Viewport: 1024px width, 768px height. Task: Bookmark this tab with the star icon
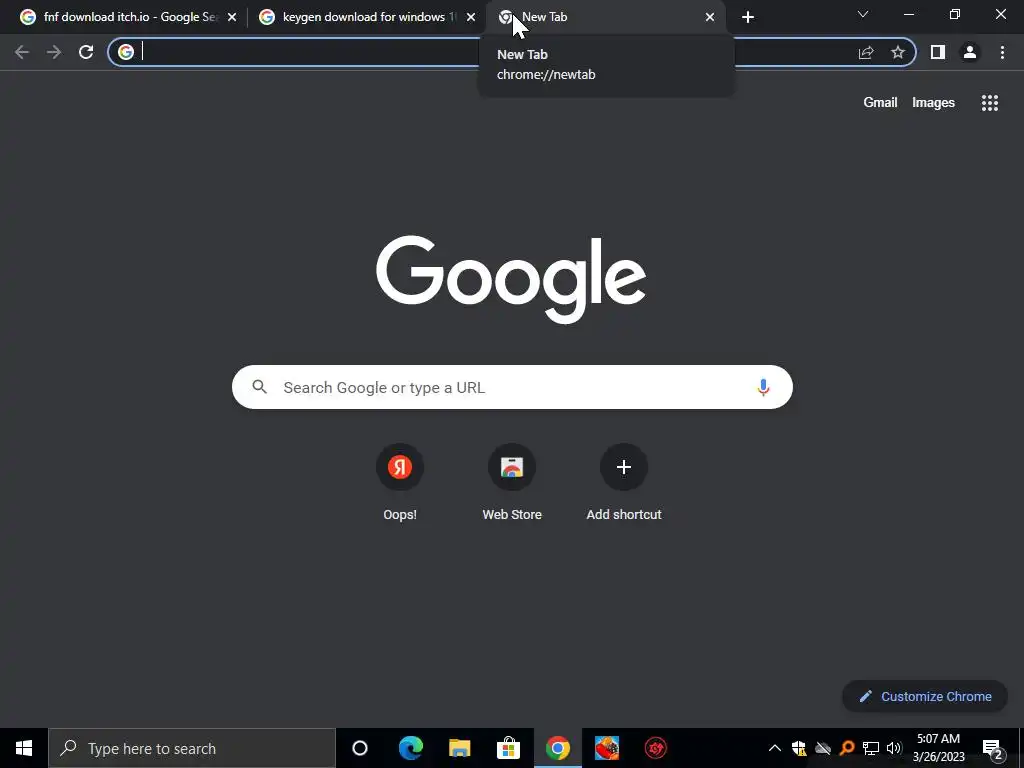point(898,52)
